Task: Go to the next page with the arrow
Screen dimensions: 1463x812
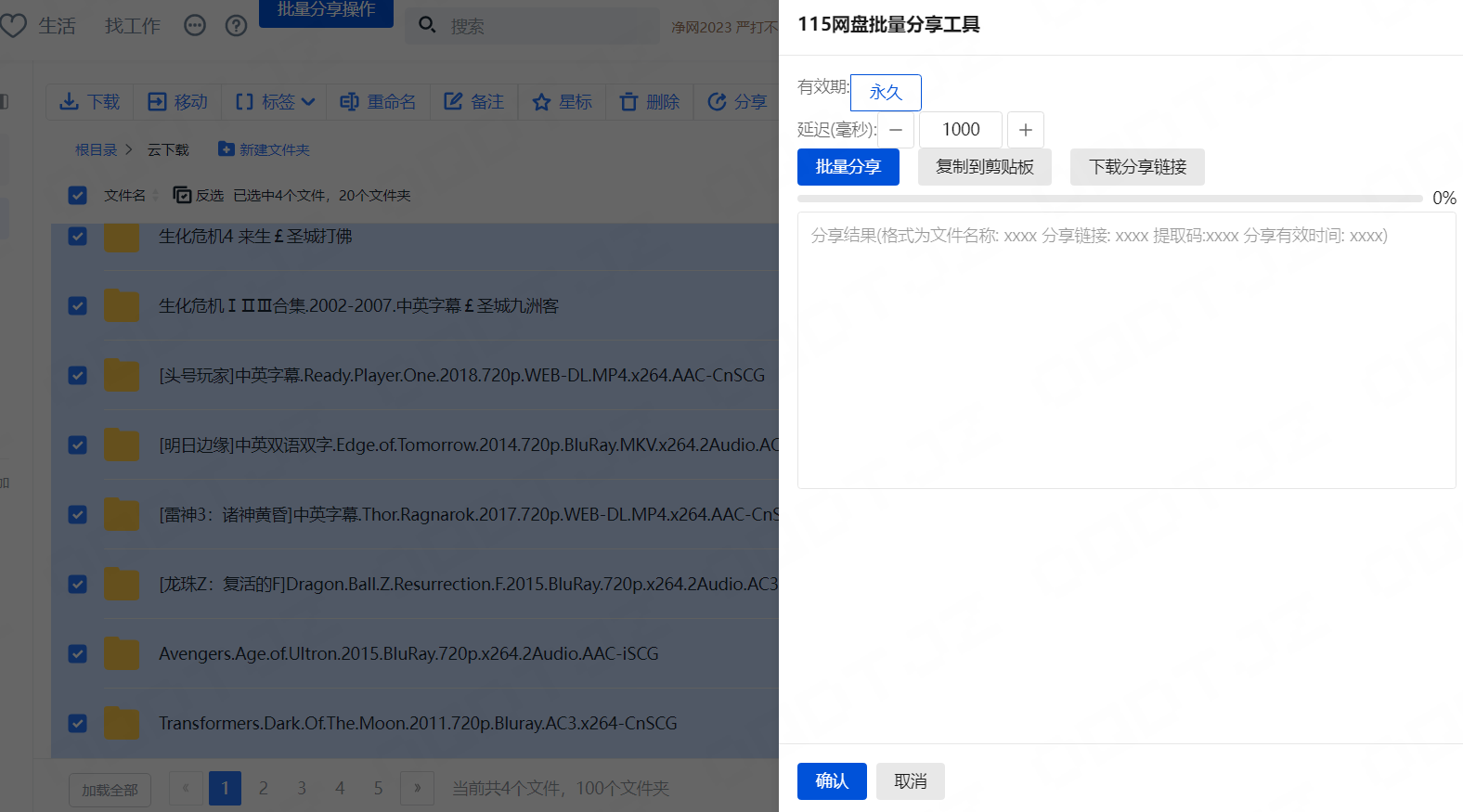Action: pyautogui.click(x=417, y=789)
